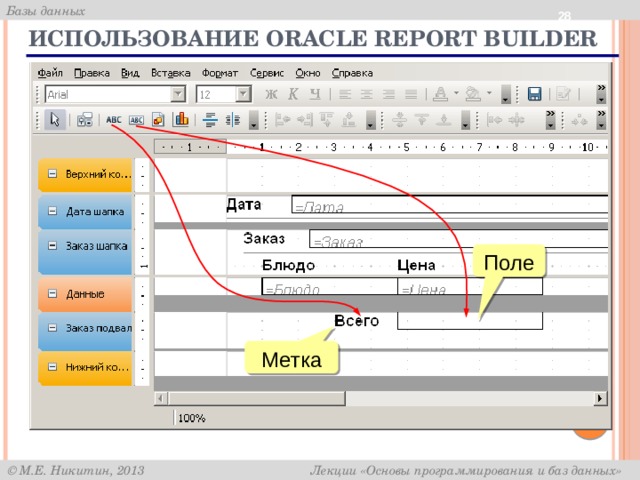Click the Save (floppy disk) icon
Screen dimensions: 640x480
(x=534, y=94)
